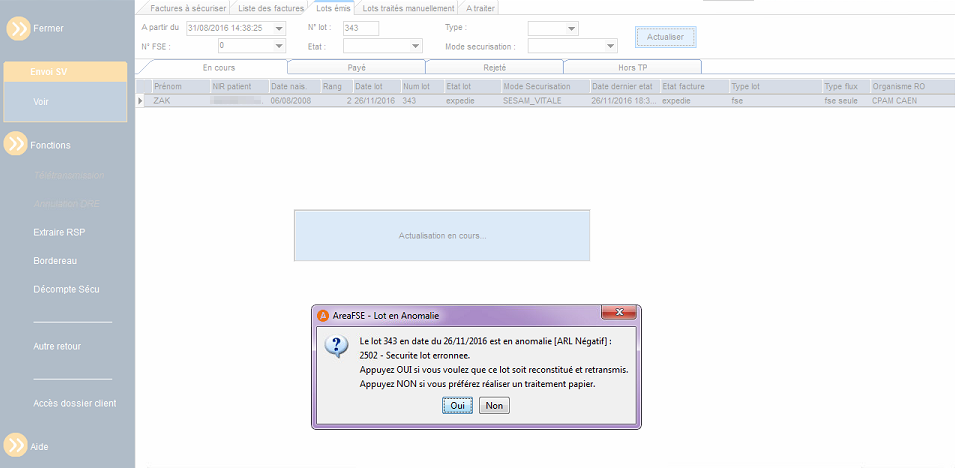Image resolution: width=955 pixels, height=468 pixels.
Task: Choose the Non button in dialog
Action: 494,405
